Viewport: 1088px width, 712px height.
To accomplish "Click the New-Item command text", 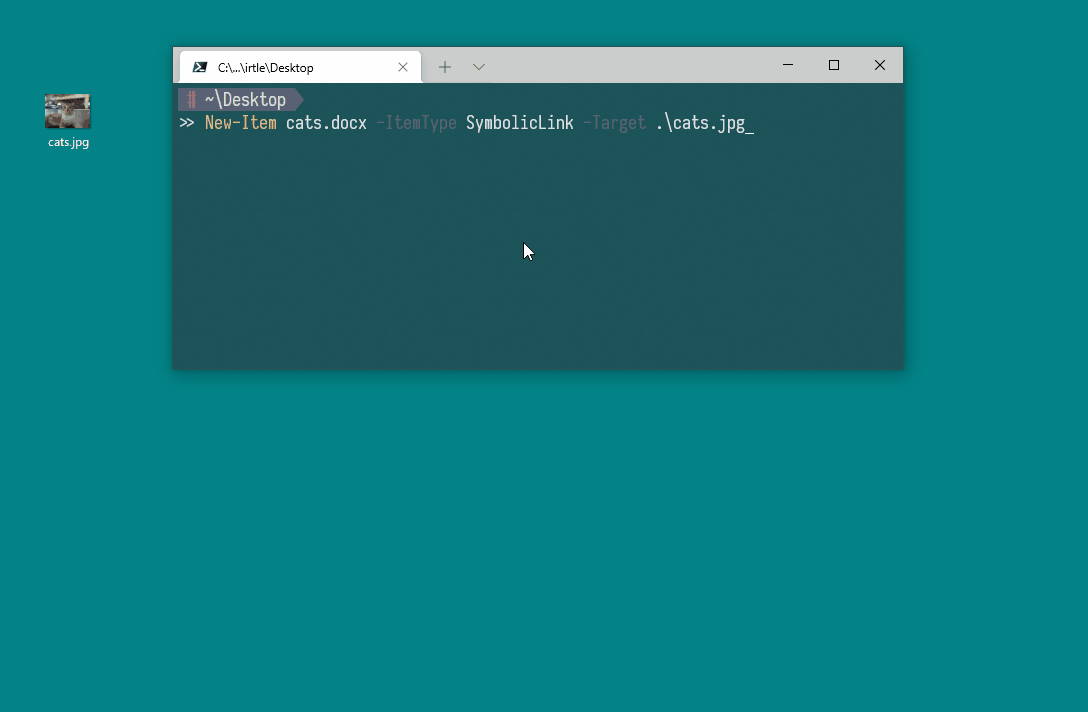I will coord(240,124).
